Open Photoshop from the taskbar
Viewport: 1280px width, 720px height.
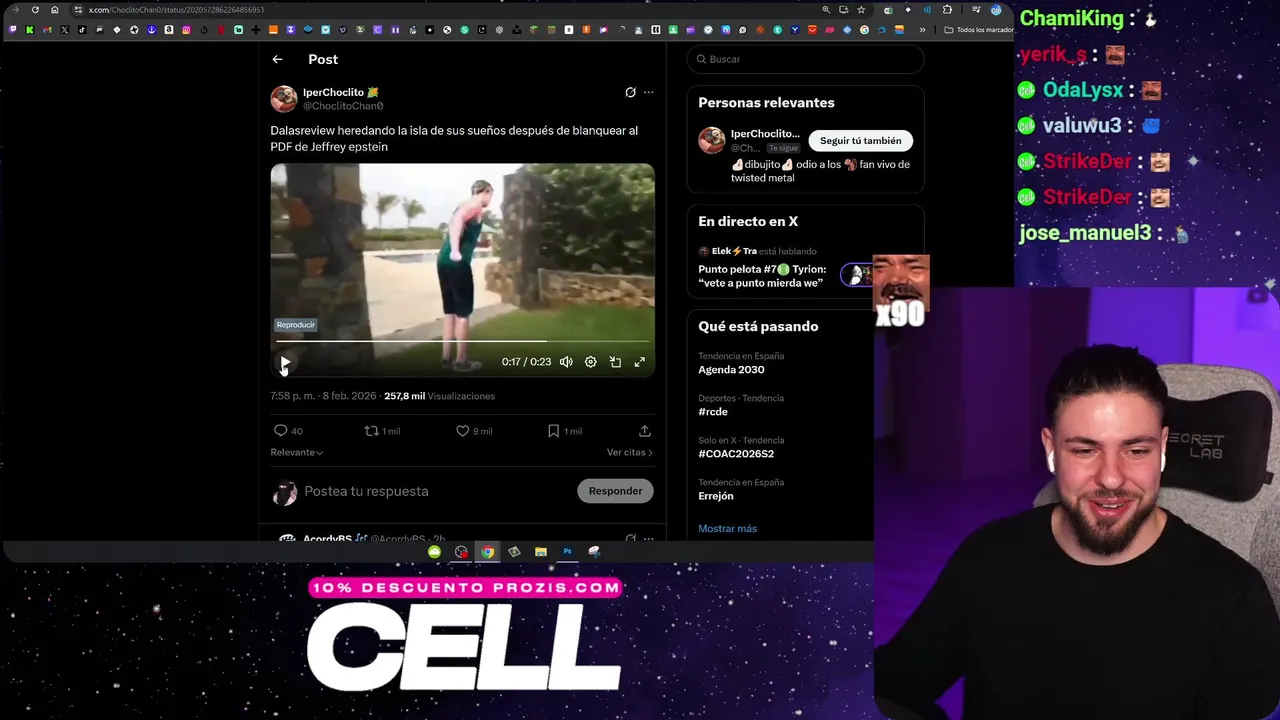tap(567, 552)
